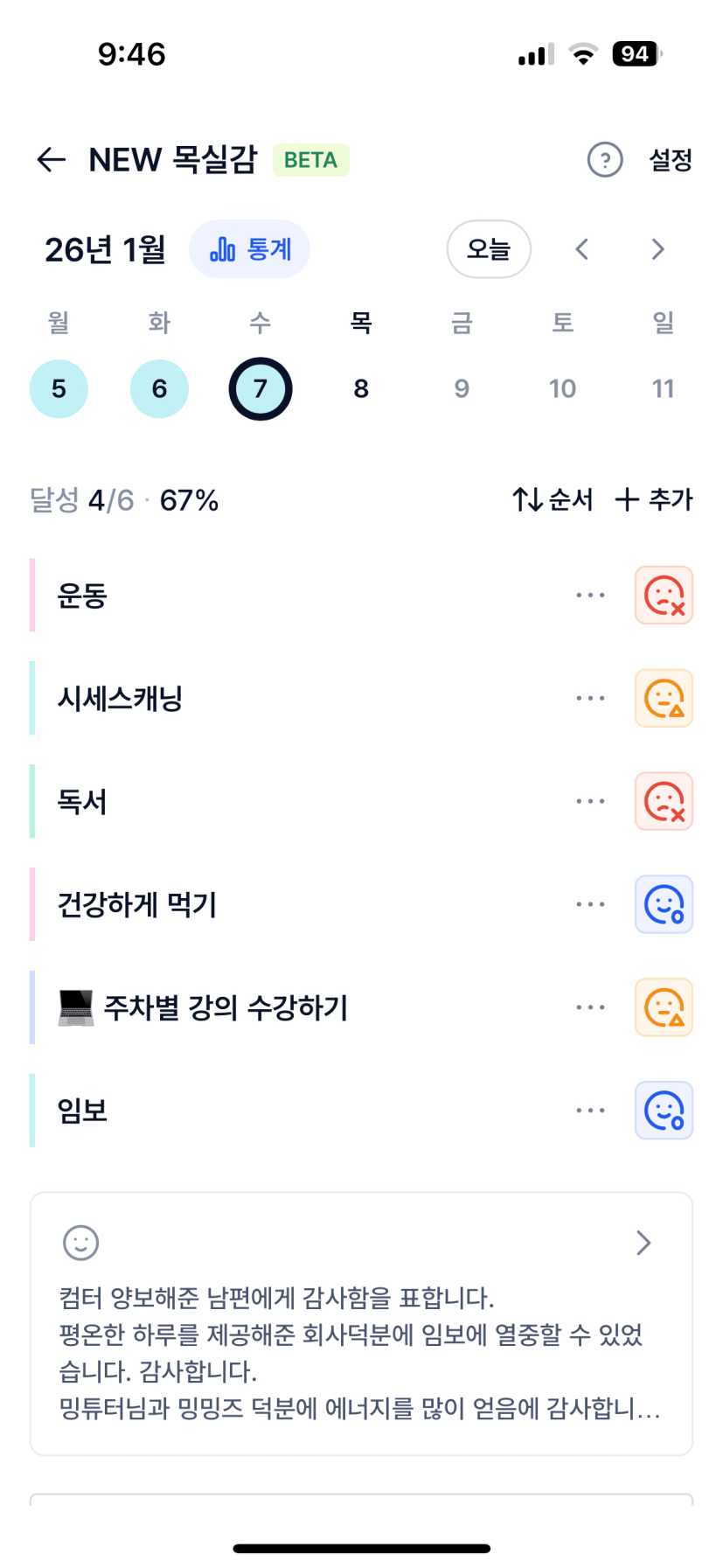This screenshot has height=1568, width=723.
Task: Tap the back arrow icon
Action: tap(52, 159)
